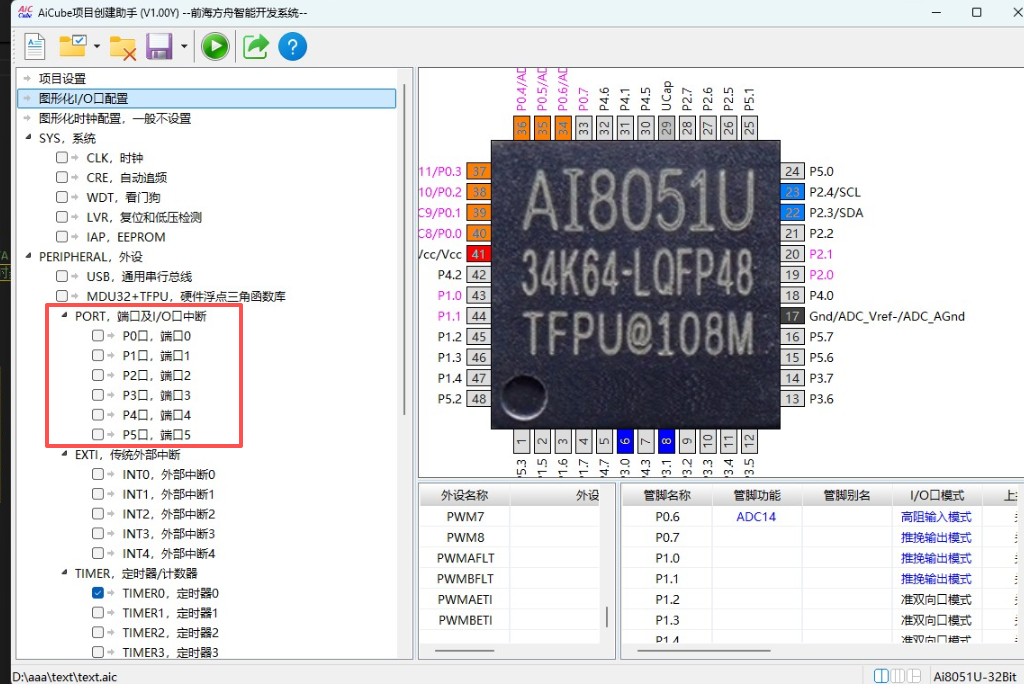Open an existing project
This screenshot has width=1024, height=690.
[x=70, y=46]
